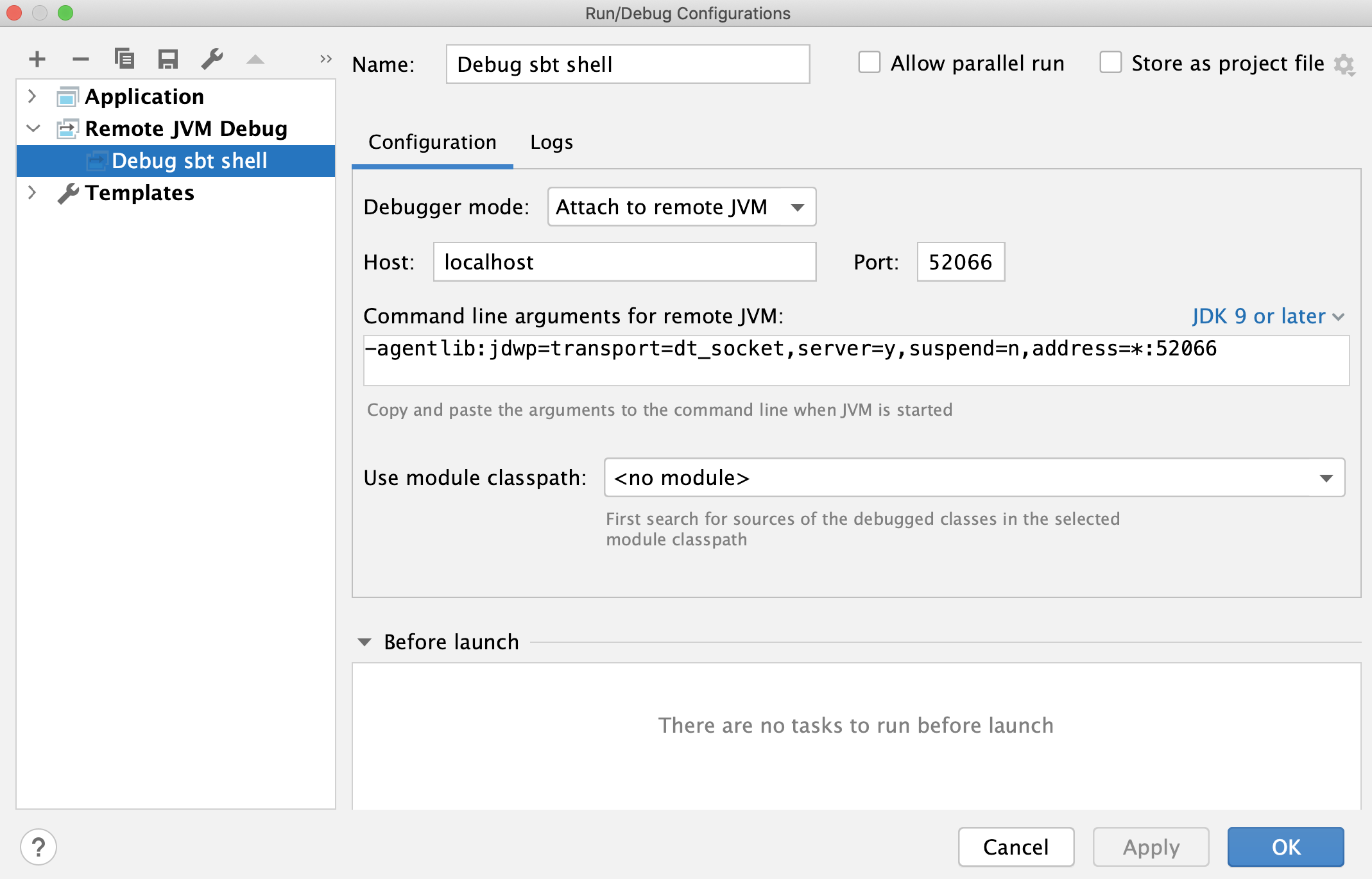Move configuration up with arrow icon

[255, 58]
